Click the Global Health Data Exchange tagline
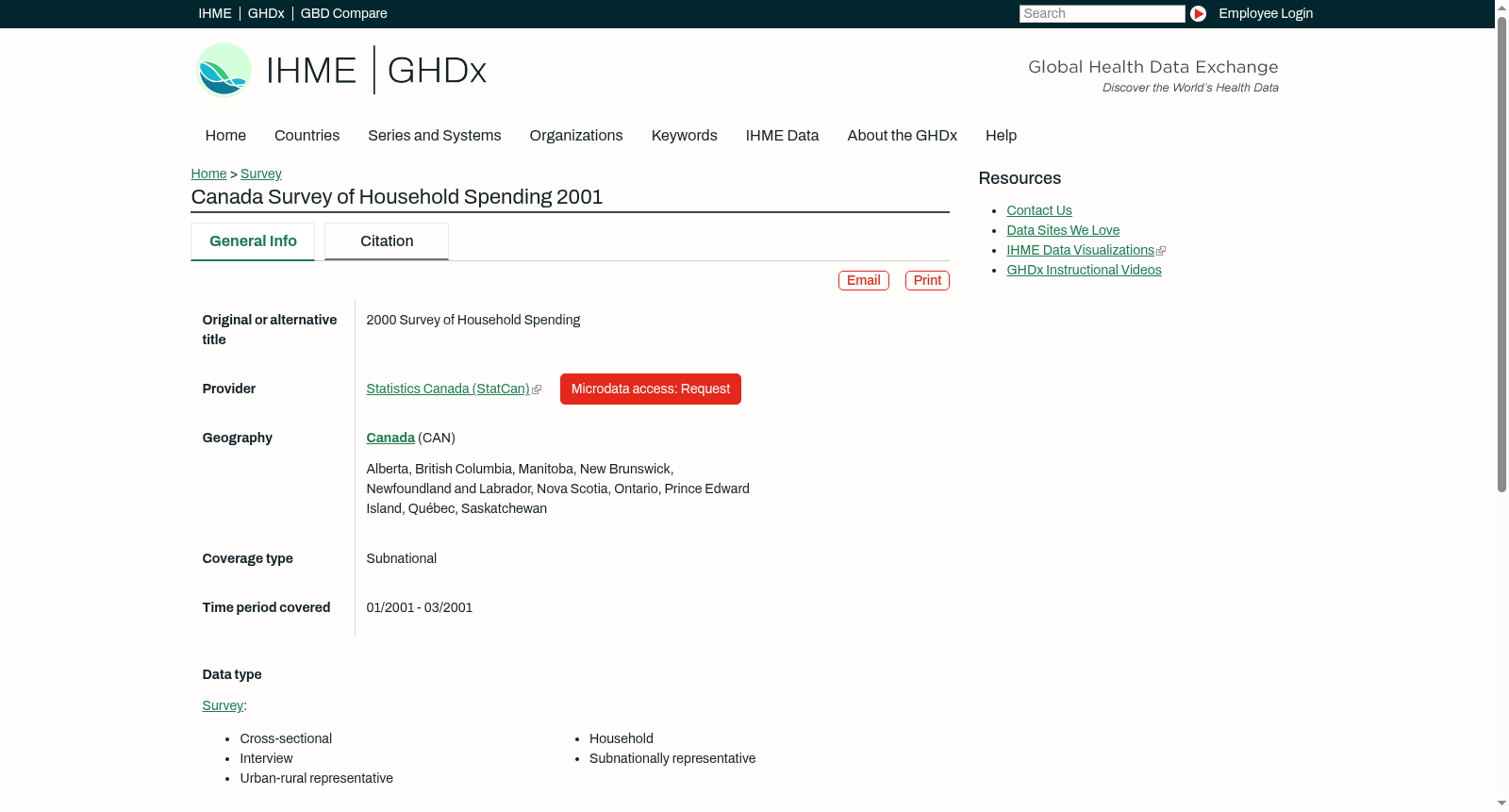Image resolution: width=1509 pixels, height=812 pixels. (1153, 67)
